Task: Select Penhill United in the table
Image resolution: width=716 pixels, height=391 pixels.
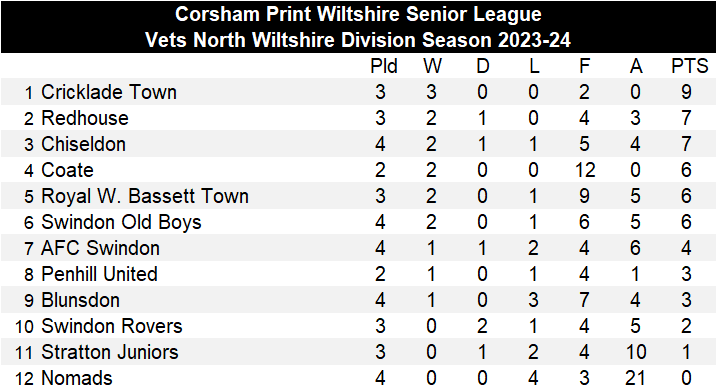Action: [100, 275]
